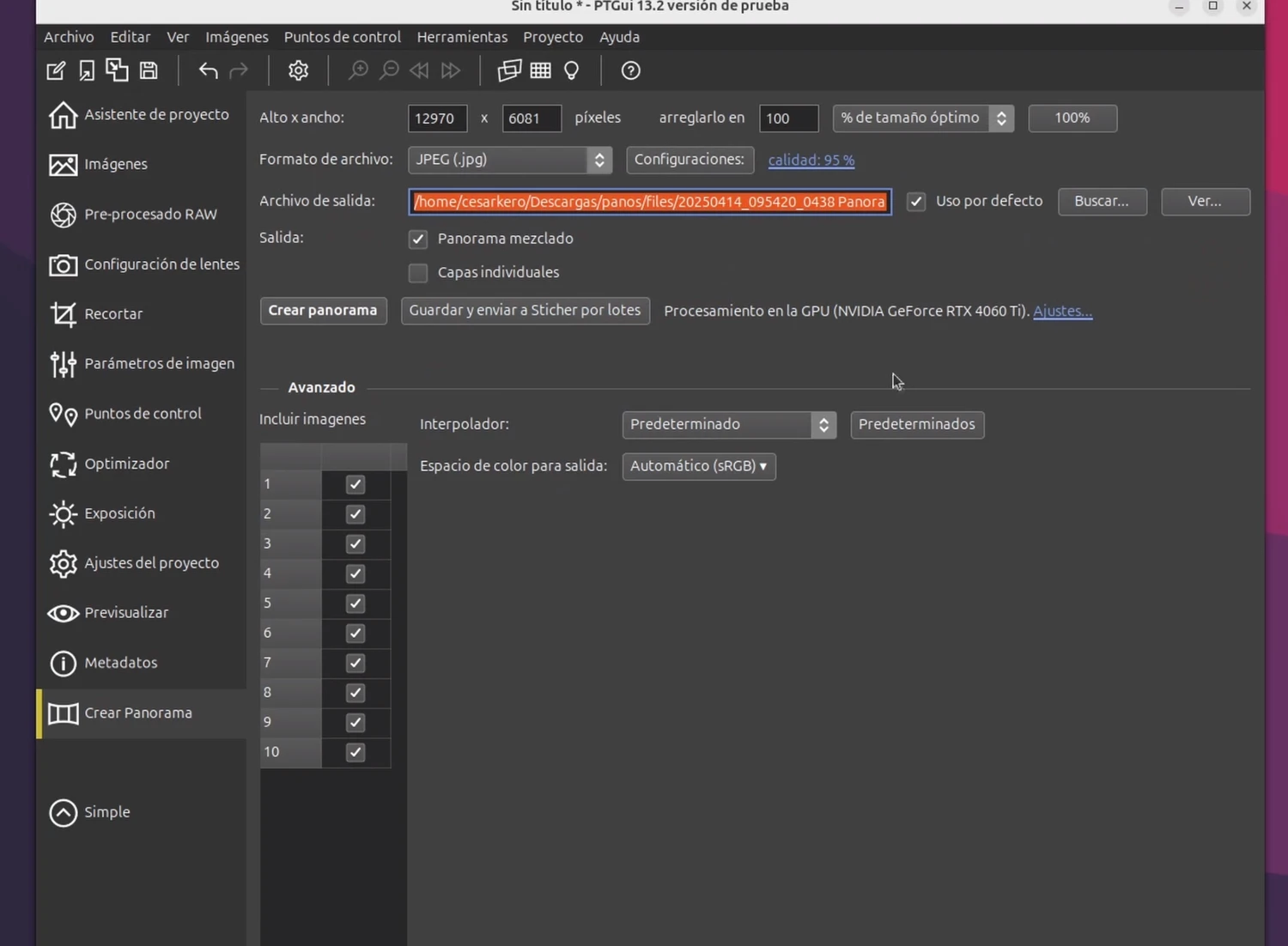Click the Crear panorama button
Screen dimensions: 1288x946
(323, 311)
